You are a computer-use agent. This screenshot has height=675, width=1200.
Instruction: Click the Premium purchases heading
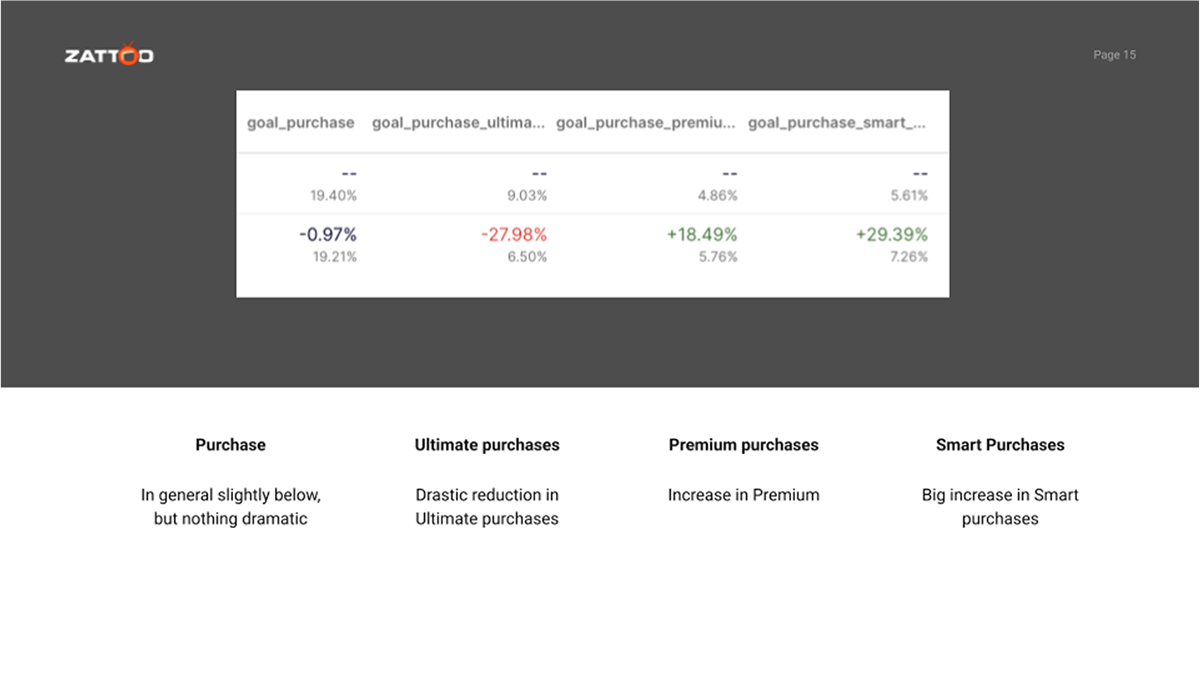point(743,445)
